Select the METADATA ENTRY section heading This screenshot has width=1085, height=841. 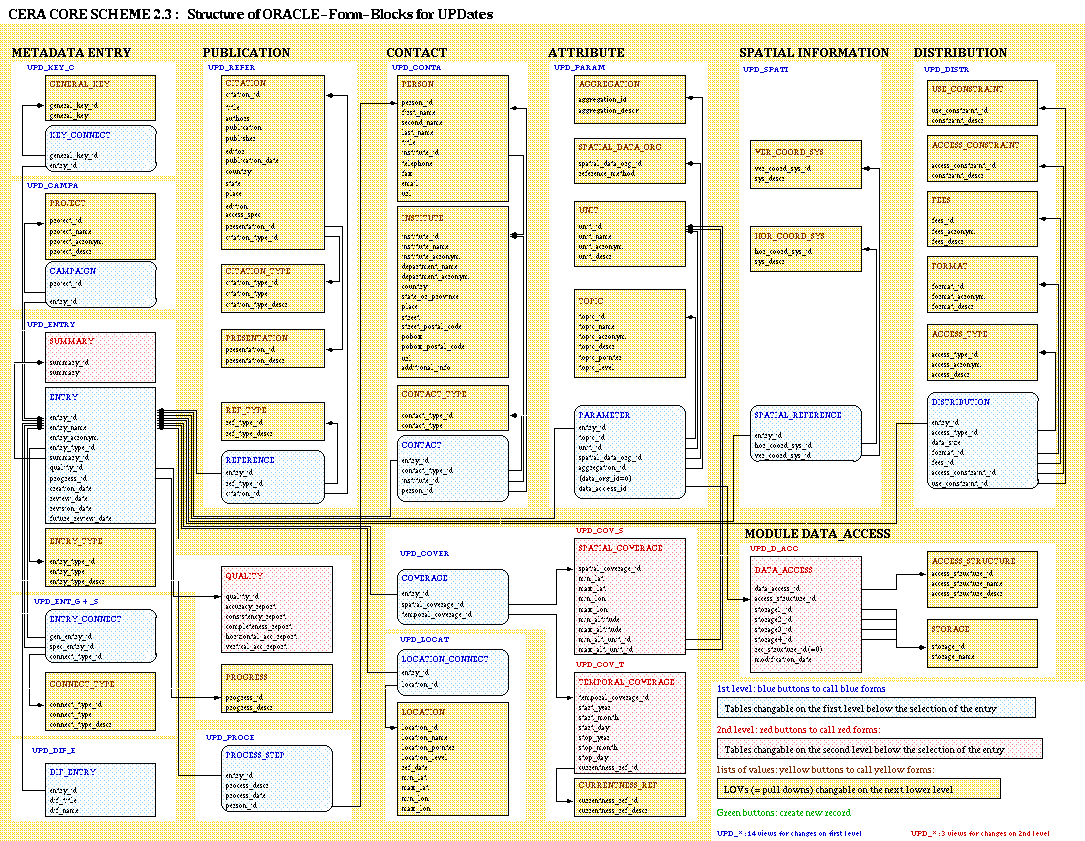tap(71, 53)
